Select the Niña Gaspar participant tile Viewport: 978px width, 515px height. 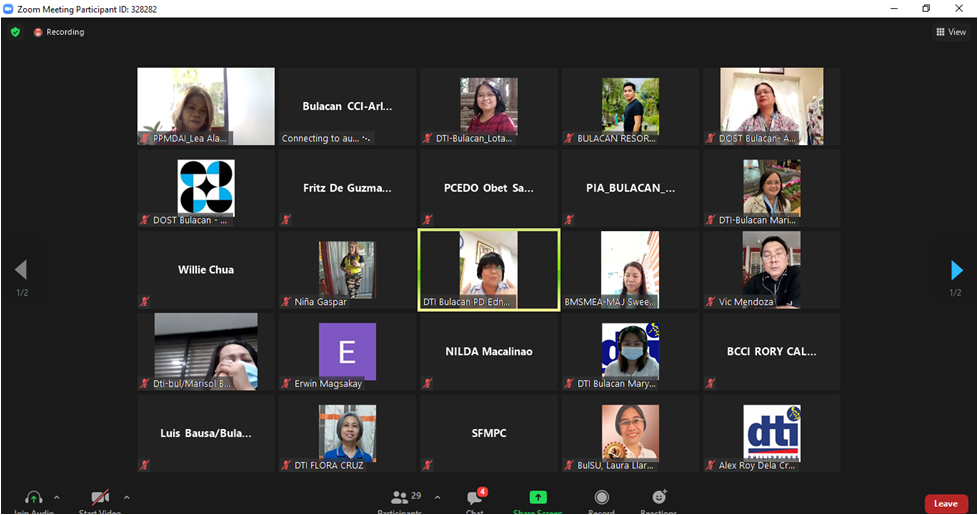pyautogui.click(x=347, y=270)
